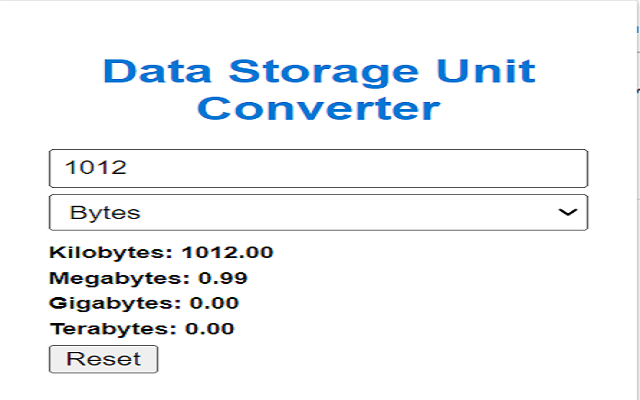Click the Gigabytes result line
This screenshot has height=400, width=640.
point(144,303)
